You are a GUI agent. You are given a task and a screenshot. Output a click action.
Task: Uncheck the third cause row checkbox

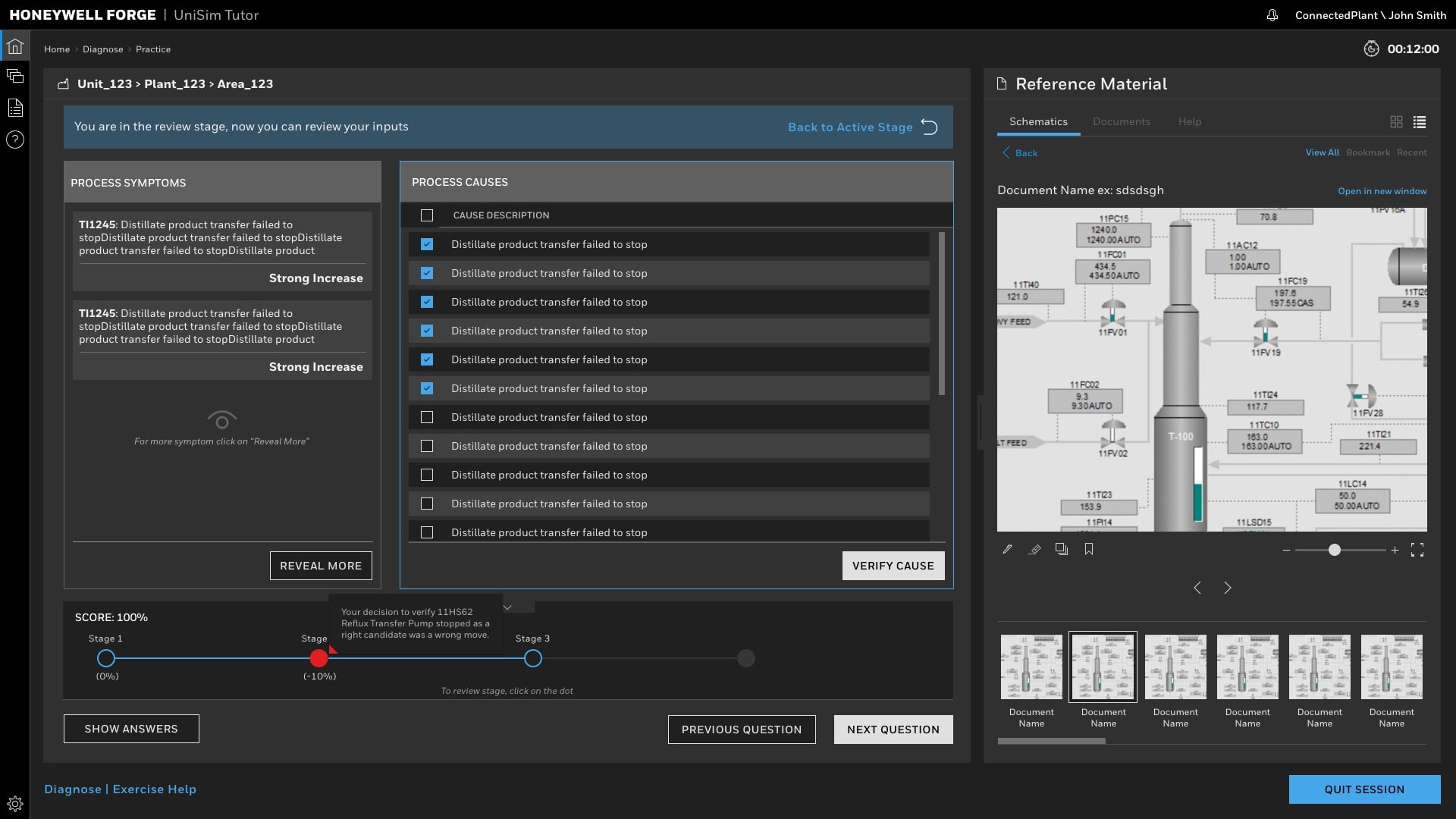(x=427, y=302)
